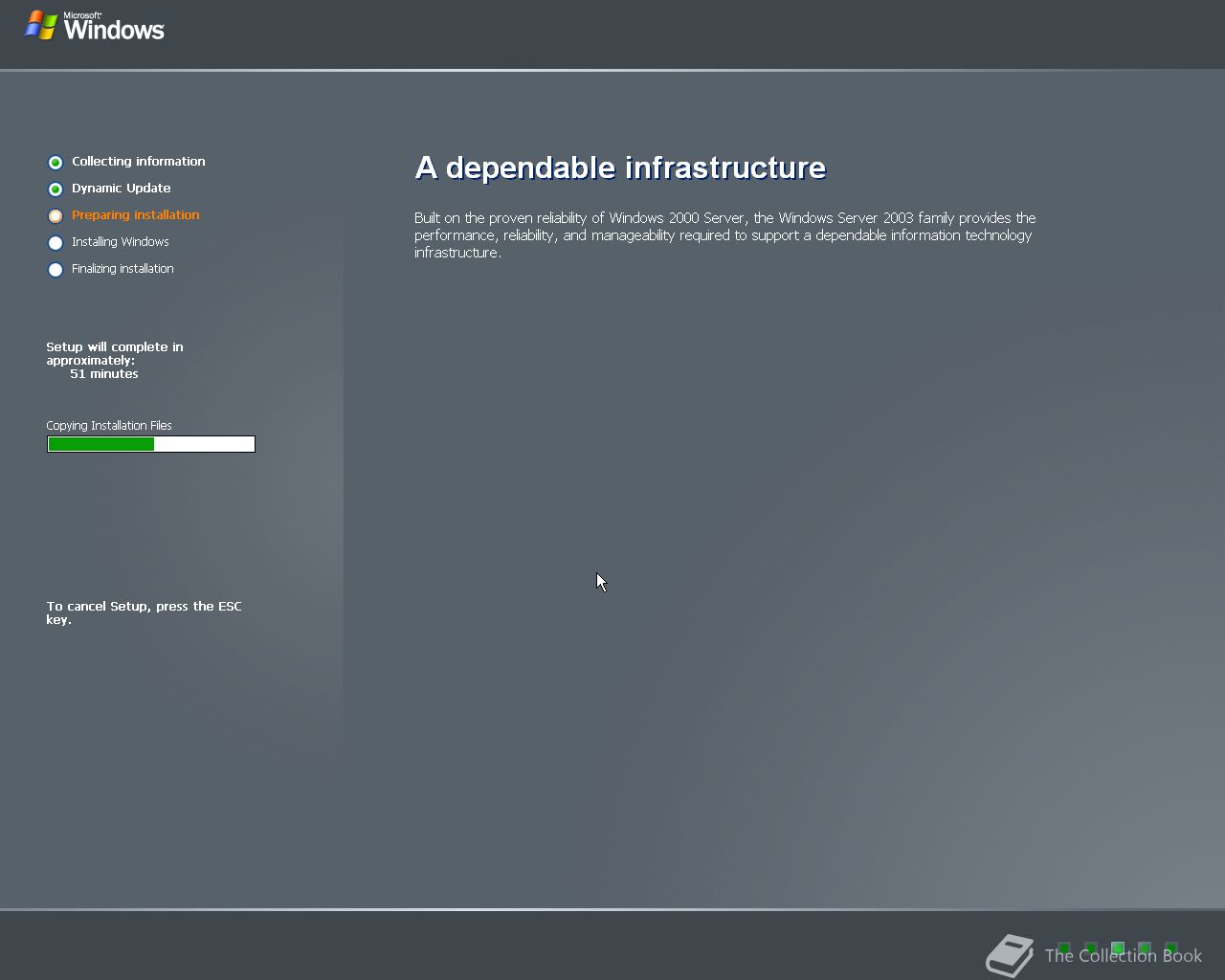Click the Preparing installation step bullet
Image resolution: width=1225 pixels, height=980 pixels.
[x=56, y=216]
